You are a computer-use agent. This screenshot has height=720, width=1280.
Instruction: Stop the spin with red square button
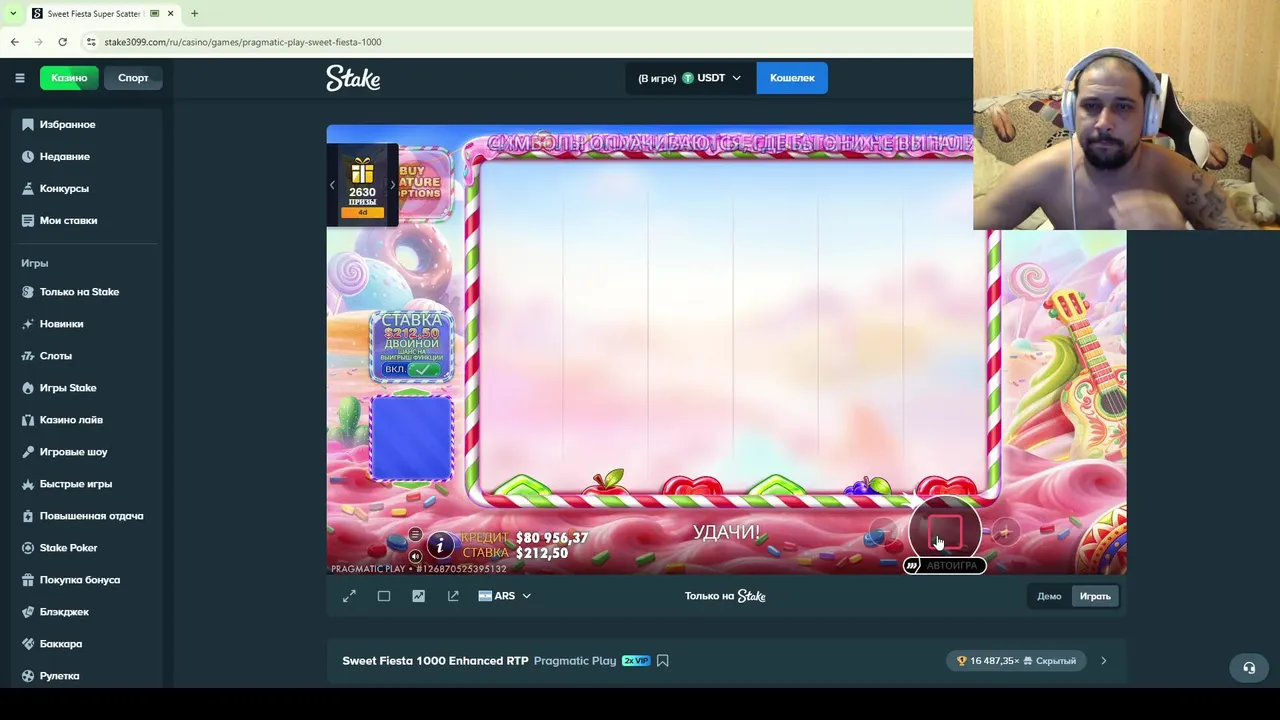(x=945, y=532)
